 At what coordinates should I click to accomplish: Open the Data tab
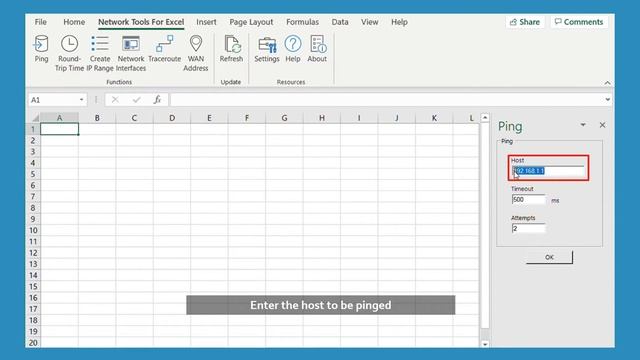coord(340,22)
